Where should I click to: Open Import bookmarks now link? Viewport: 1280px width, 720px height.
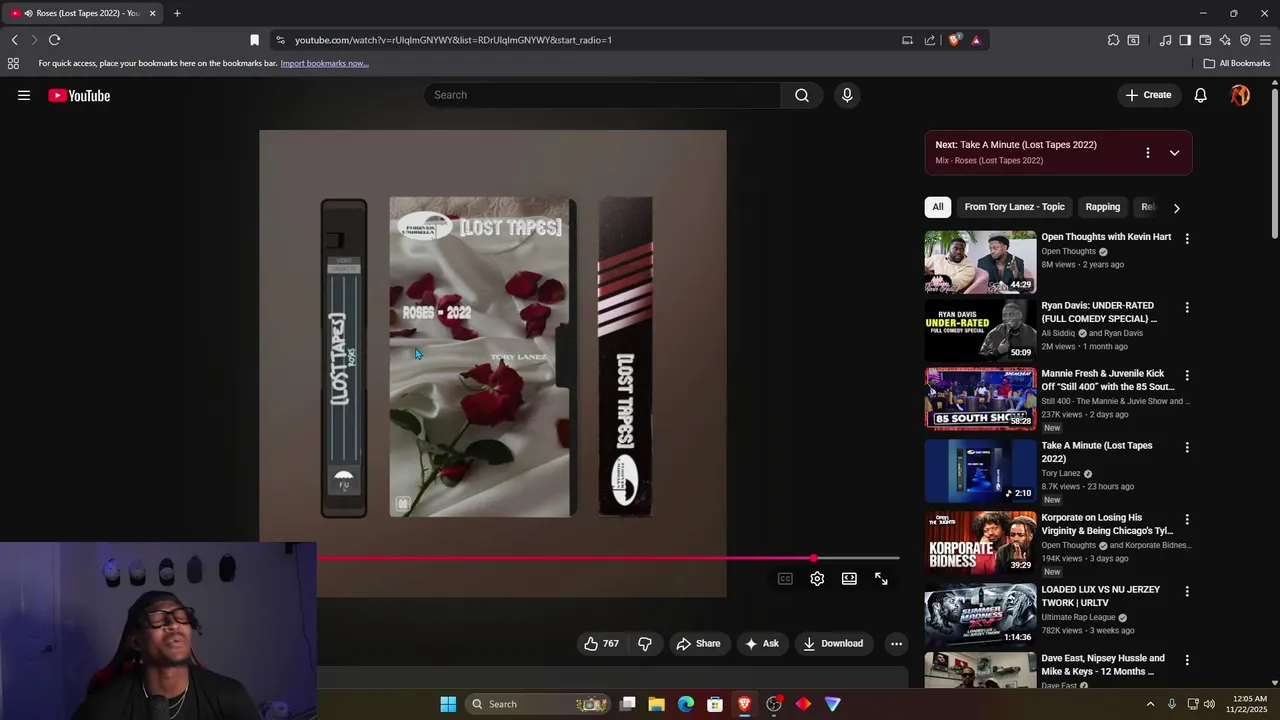point(324,63)
